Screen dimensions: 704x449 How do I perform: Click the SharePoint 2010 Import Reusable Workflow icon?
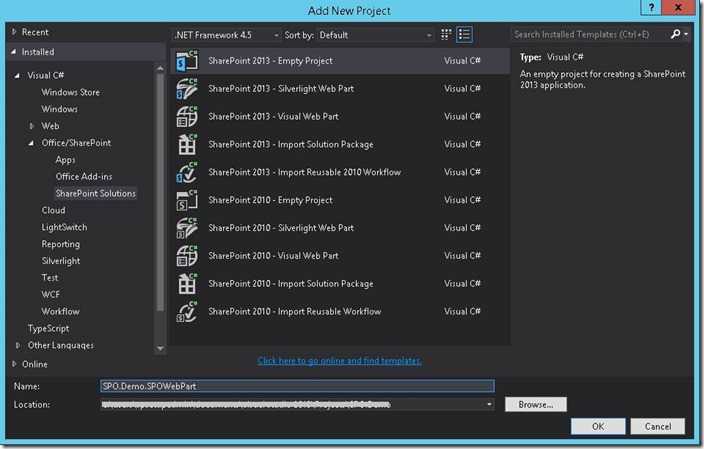(187, 311)
